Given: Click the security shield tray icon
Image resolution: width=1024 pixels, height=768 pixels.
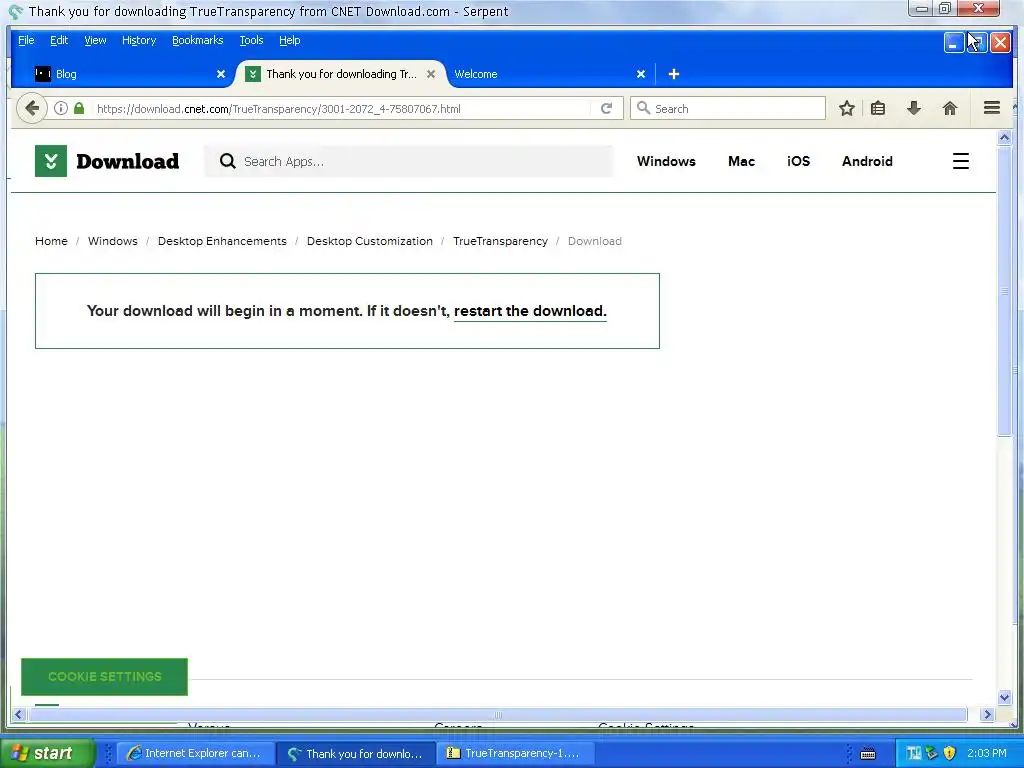Looking at the screenshot, I should pos(949,753).
